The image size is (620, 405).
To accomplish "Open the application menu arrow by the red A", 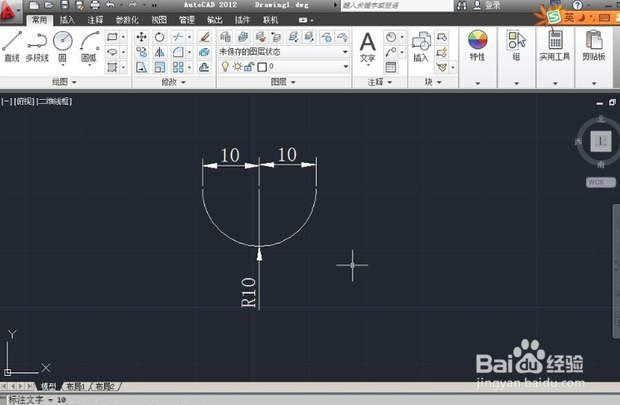I will (x=19, y=11).
